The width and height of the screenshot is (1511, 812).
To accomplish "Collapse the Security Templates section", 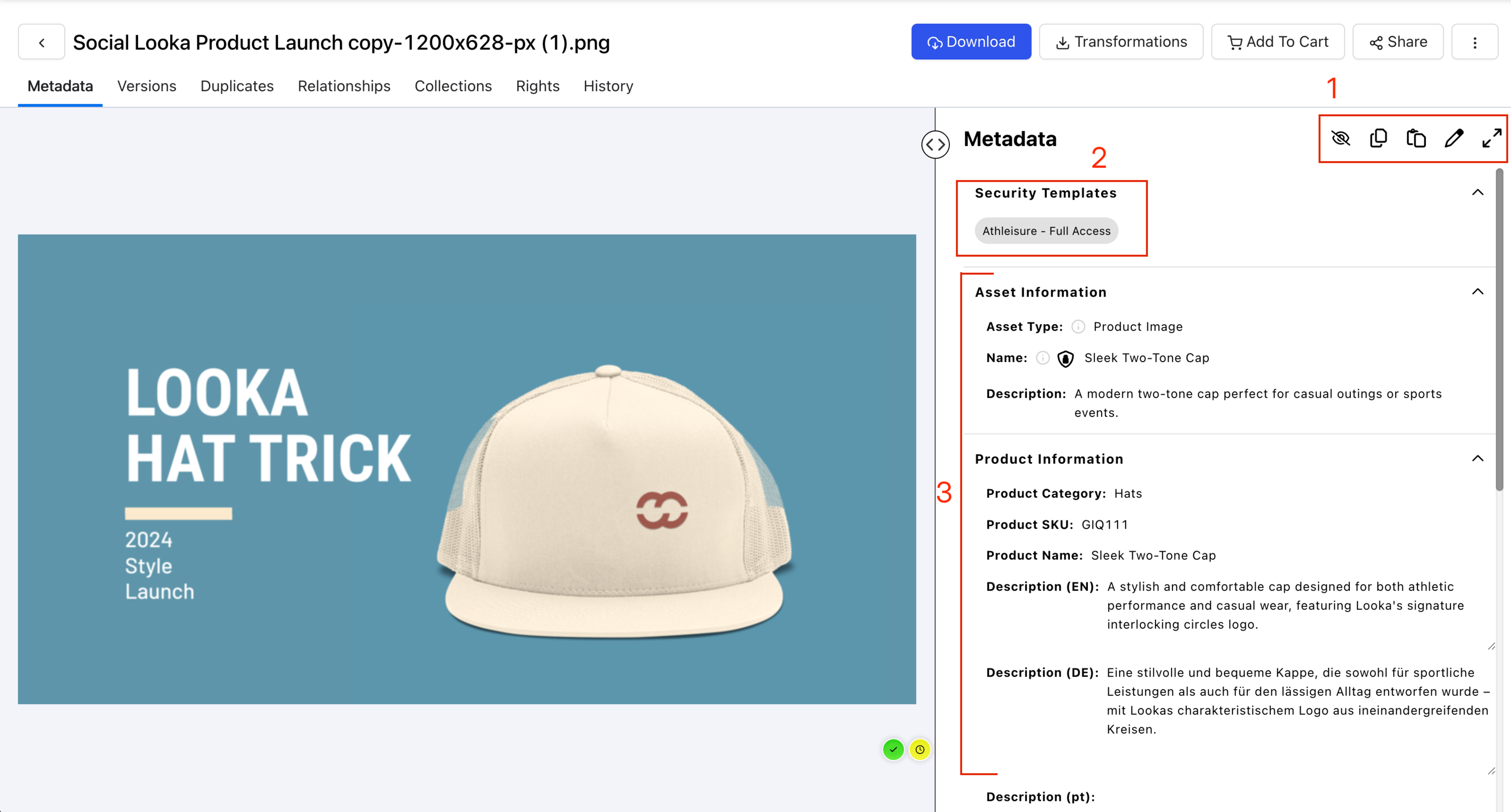I will [1477, 193].
